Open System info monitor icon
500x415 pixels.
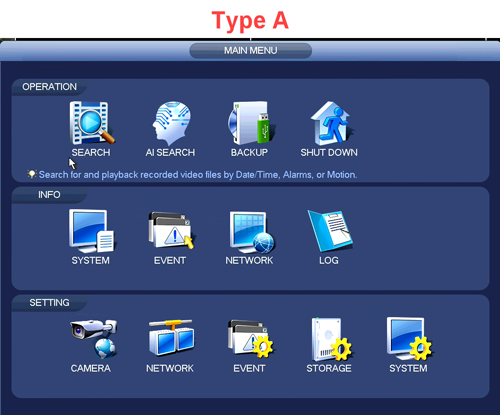point(91,231)
